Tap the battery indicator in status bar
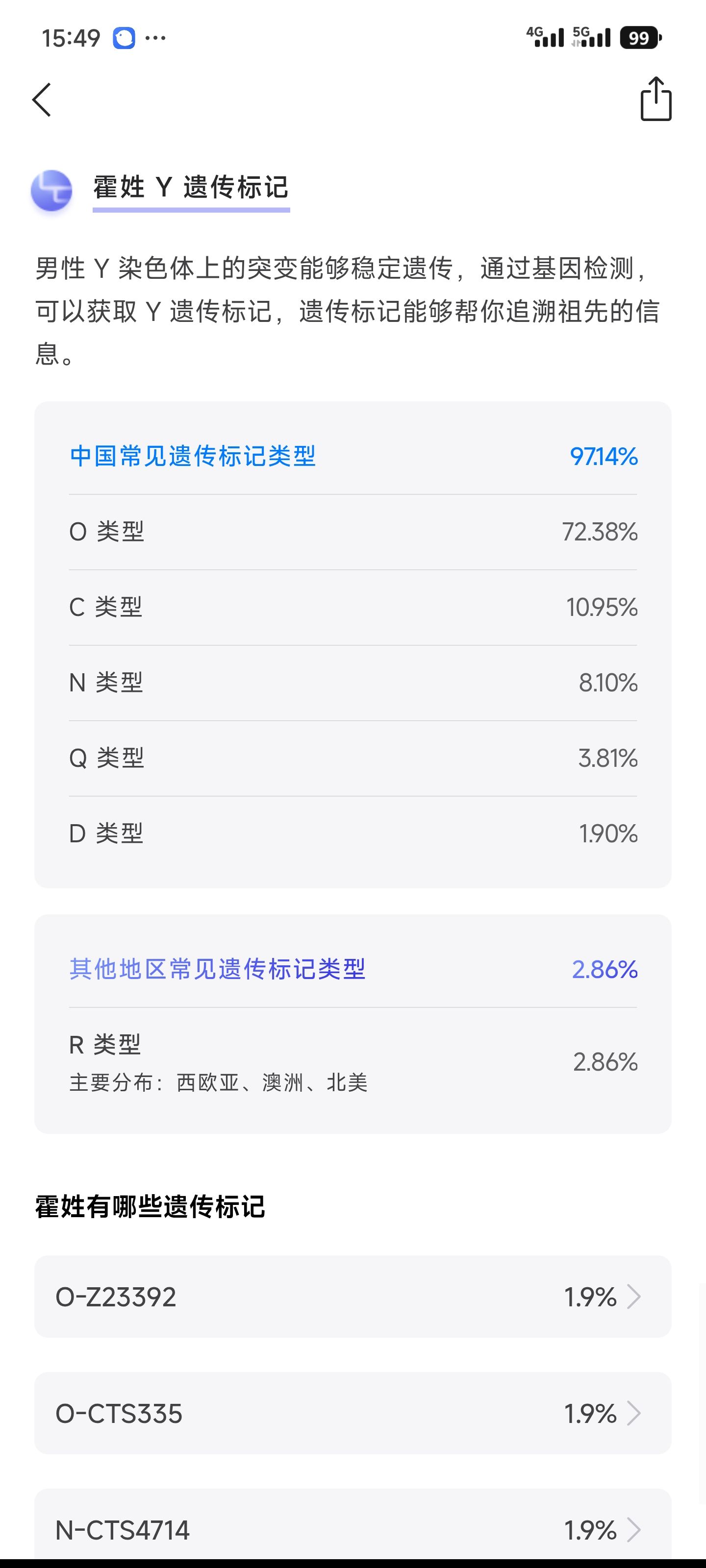706x1568 pixels. point(640,38)
